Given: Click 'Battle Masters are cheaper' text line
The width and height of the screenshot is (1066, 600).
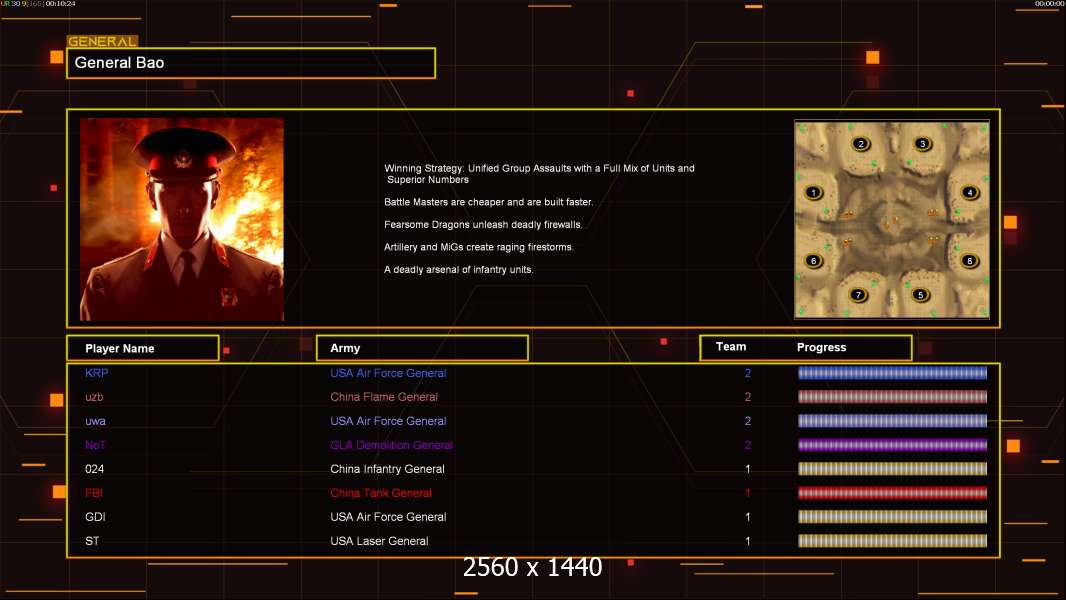Looking at the screenshot, I should tap(488, 202).
